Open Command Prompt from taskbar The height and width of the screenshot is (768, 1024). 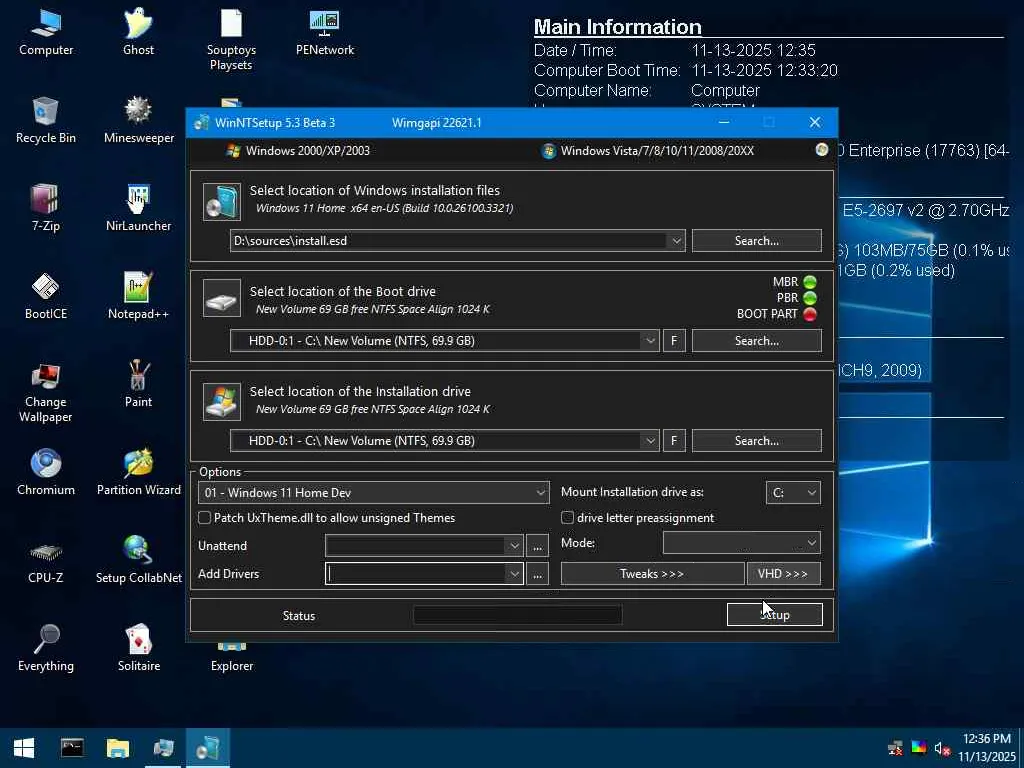coord(72,748)
